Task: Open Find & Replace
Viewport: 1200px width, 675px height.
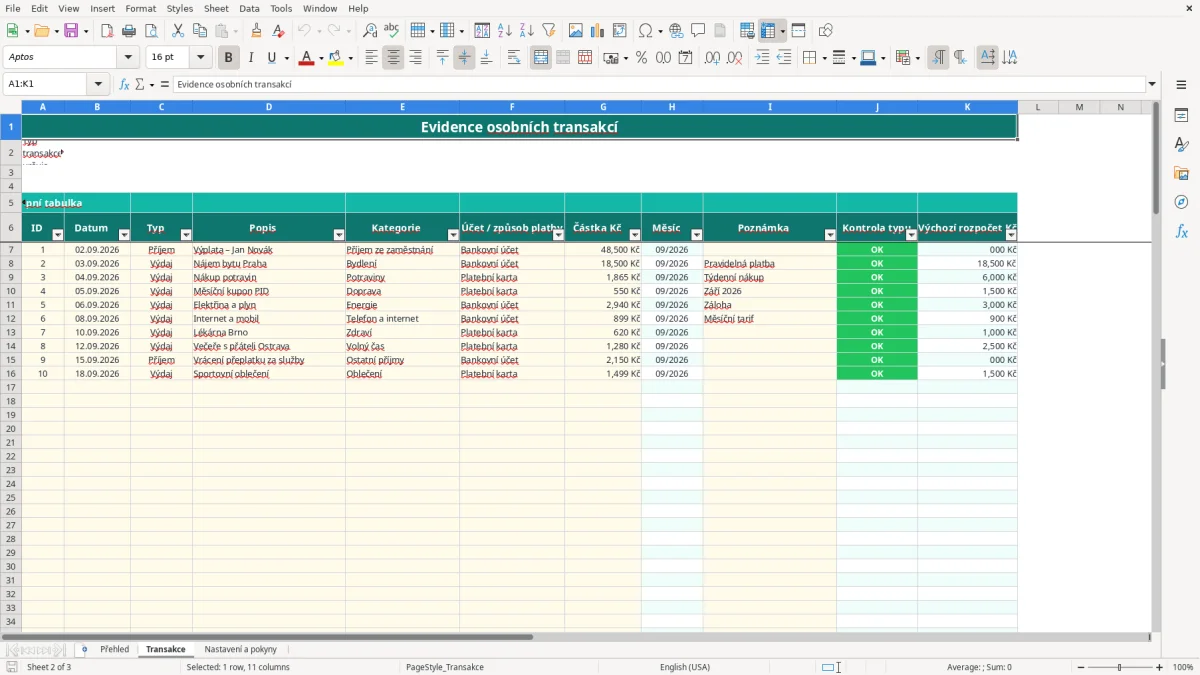Action: click(370, 31)
